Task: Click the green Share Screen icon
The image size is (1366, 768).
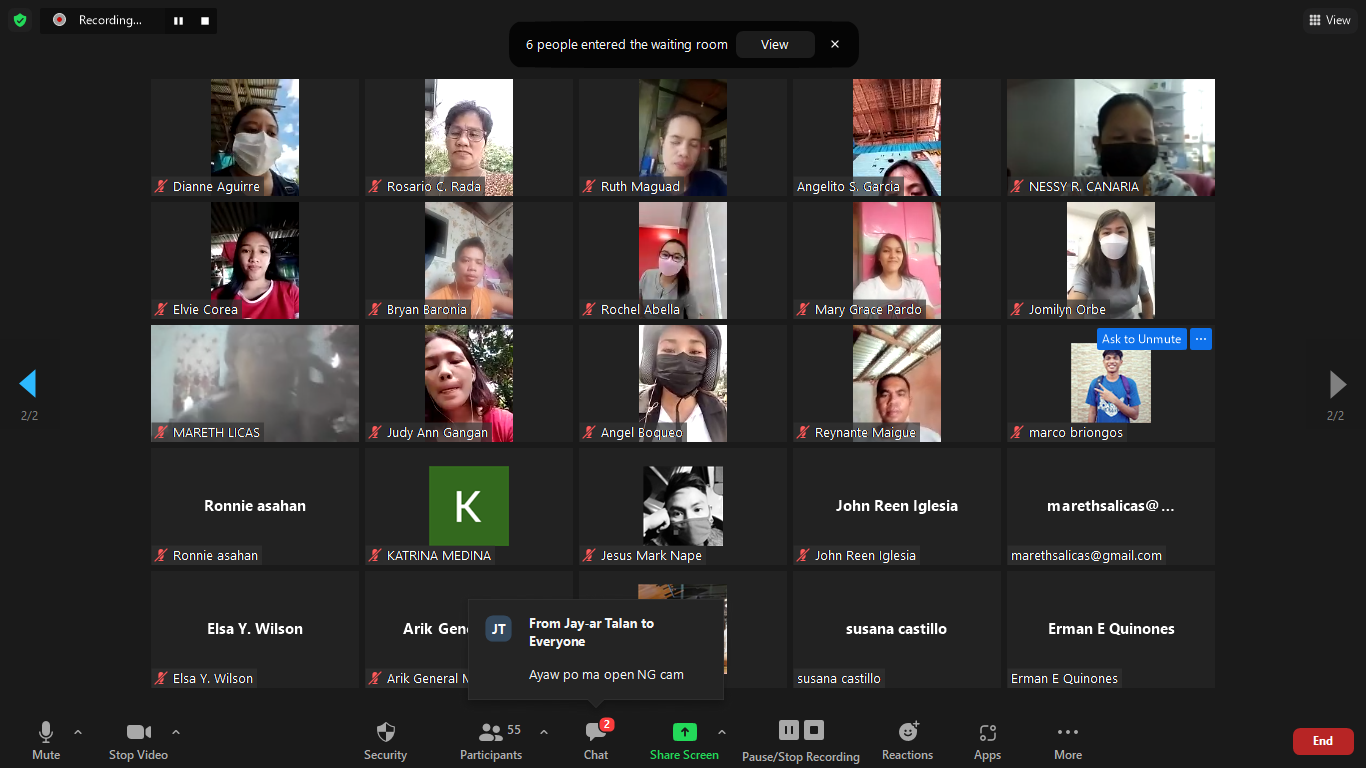Action: click(684, 732)
